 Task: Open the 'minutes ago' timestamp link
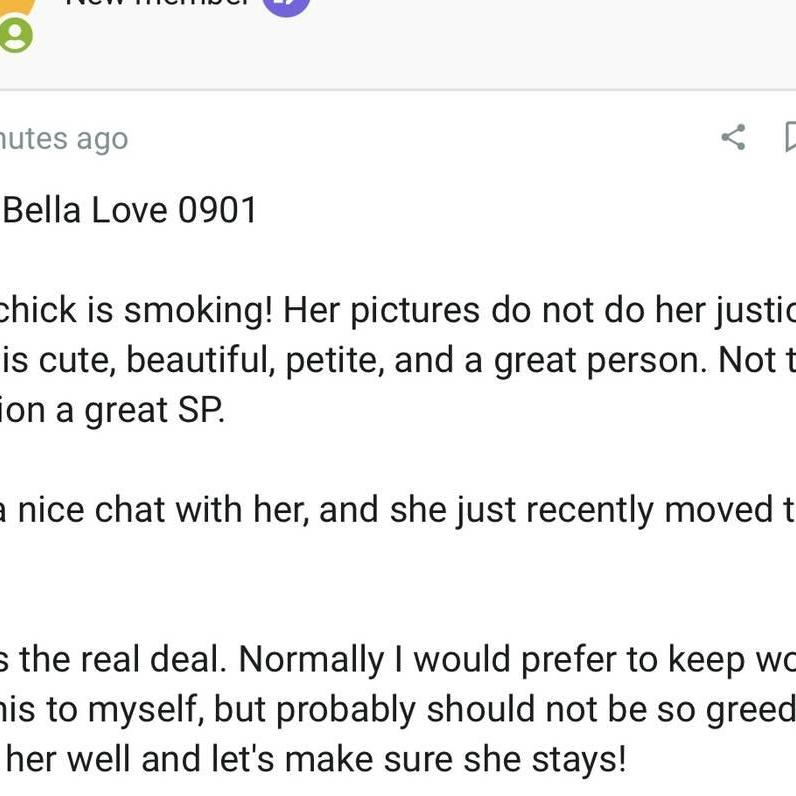[64, 138]
